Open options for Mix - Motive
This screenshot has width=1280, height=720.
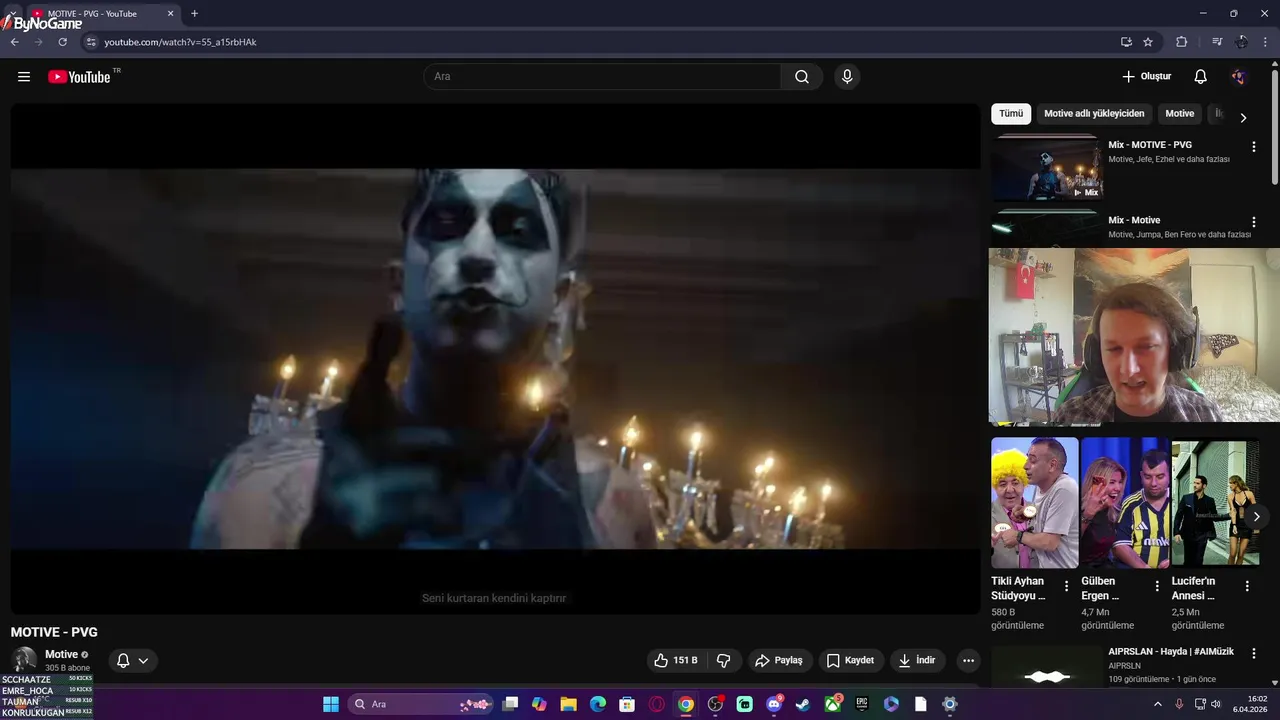[1254, 222]
